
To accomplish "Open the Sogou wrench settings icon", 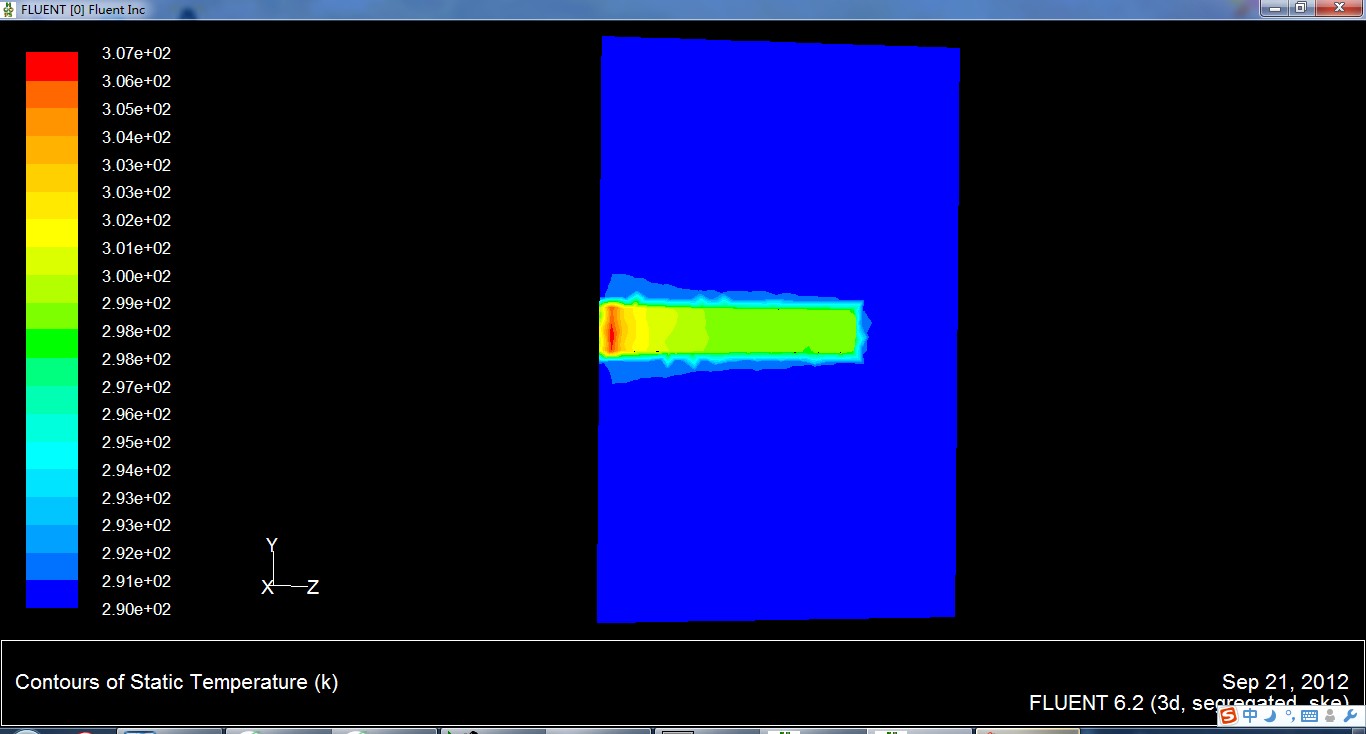I will tap(1350, 715).
